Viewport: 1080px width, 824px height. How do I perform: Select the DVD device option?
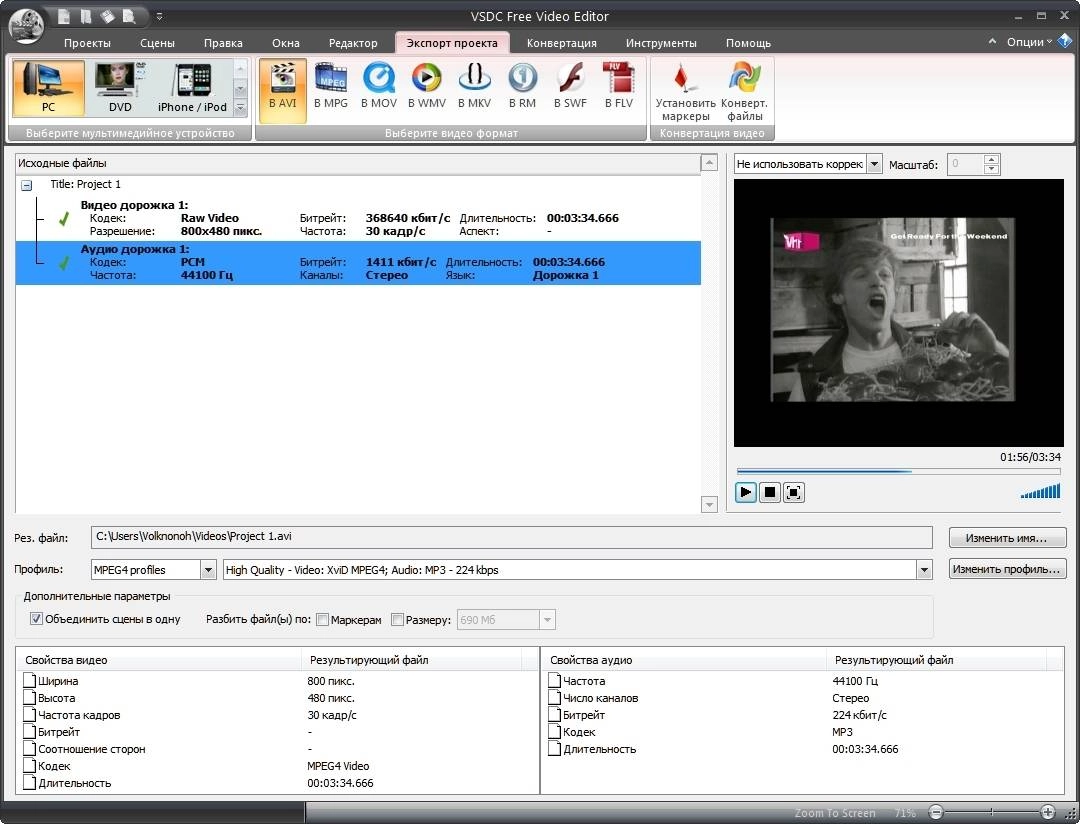pos(120,87)
